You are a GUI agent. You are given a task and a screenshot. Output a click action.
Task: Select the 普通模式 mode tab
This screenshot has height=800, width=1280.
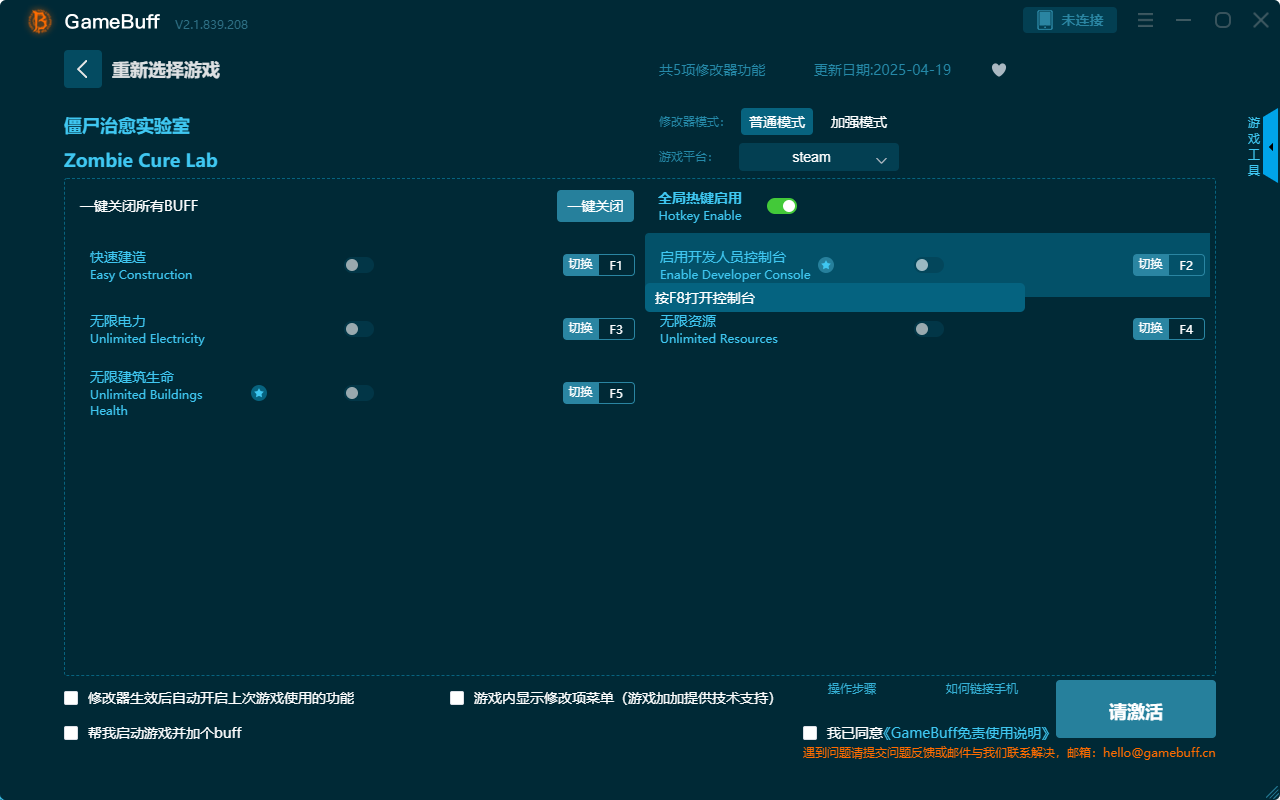pyautogui.click(x=776, y=121)
